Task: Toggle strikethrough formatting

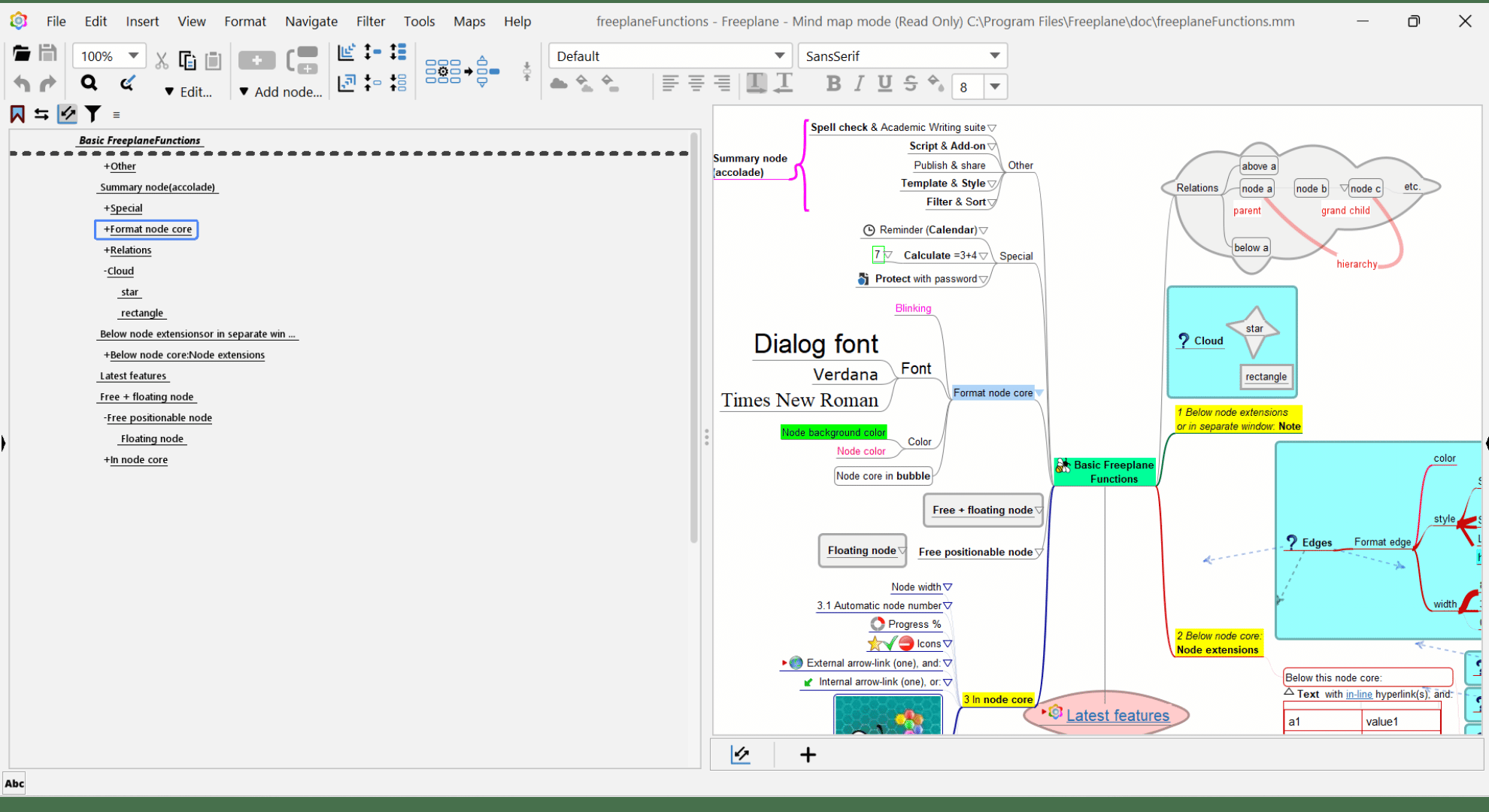Action: [911, 83]
